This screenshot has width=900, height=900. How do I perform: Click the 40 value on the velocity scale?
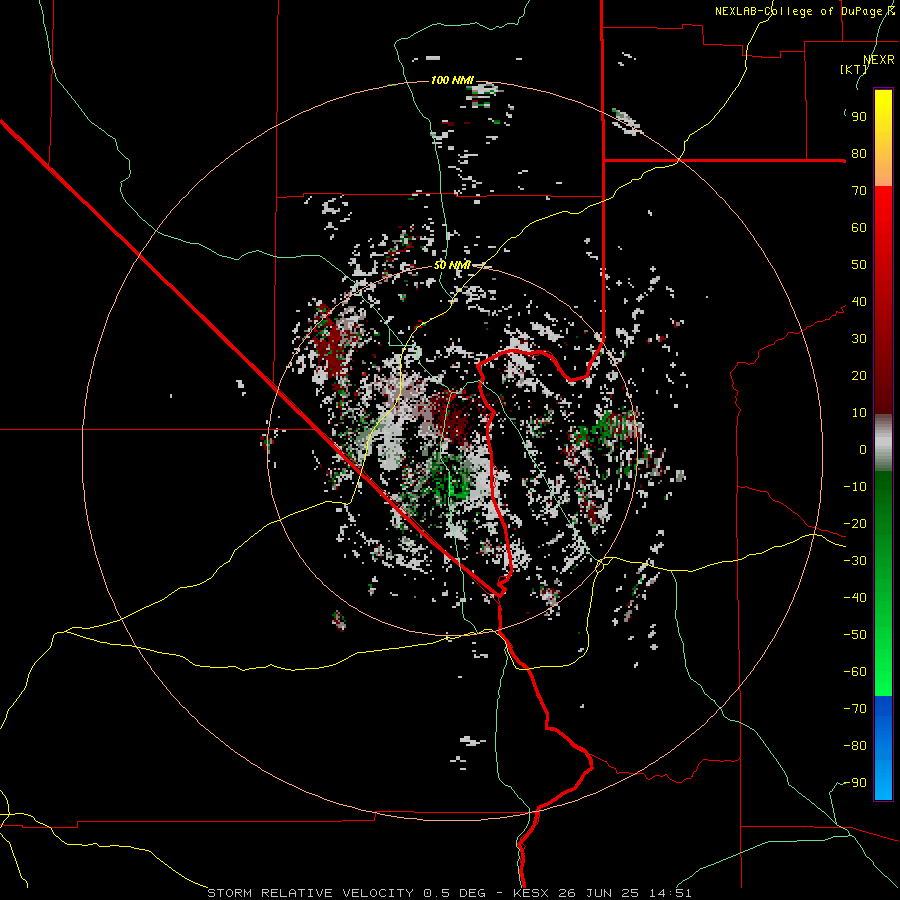(859, 302)
